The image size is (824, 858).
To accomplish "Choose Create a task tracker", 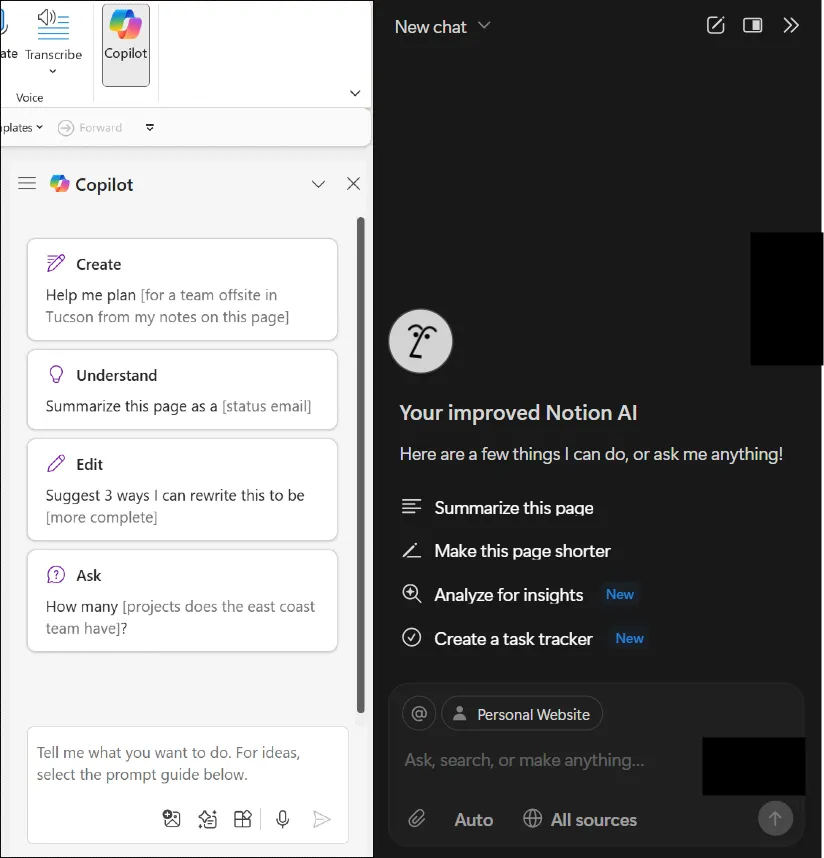I will click(497, 638).
